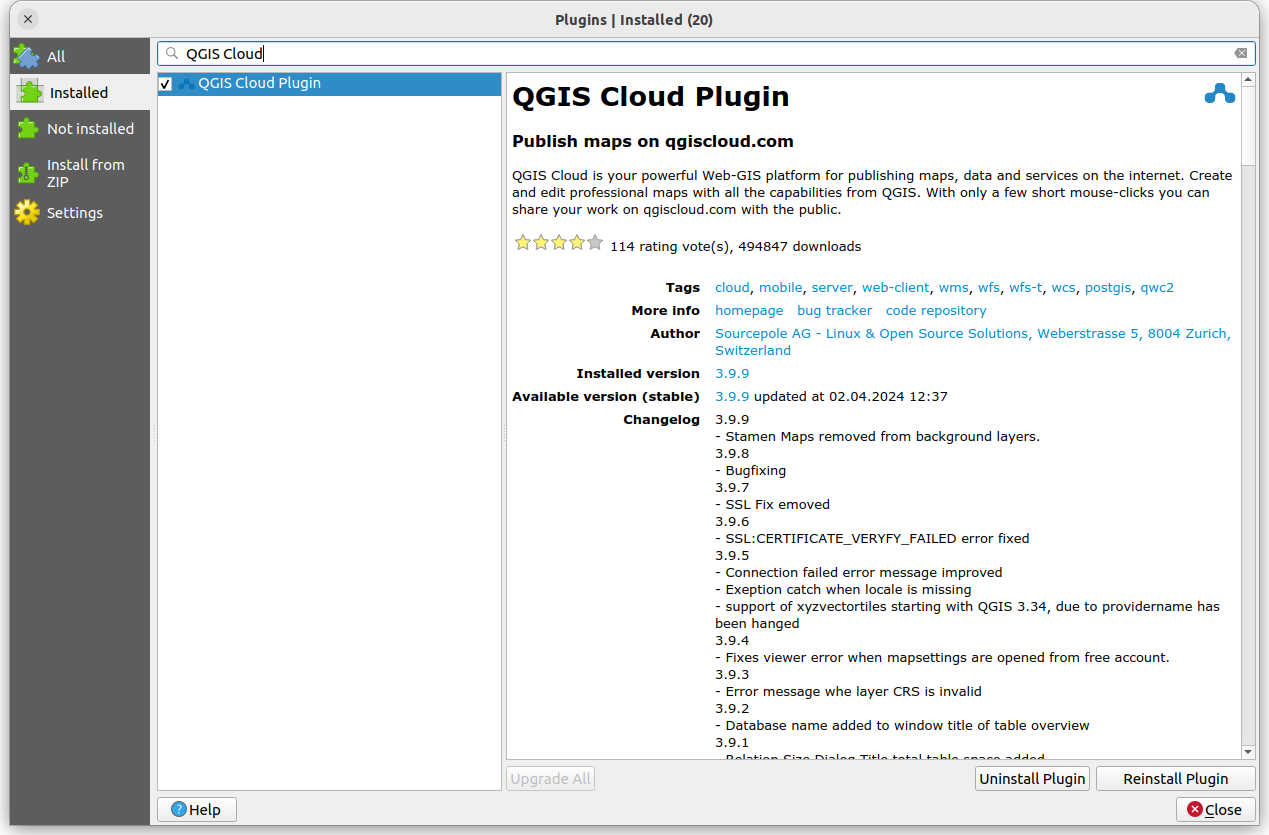
Task: Clear the search field with the X icon
Action: (1240, 54)
